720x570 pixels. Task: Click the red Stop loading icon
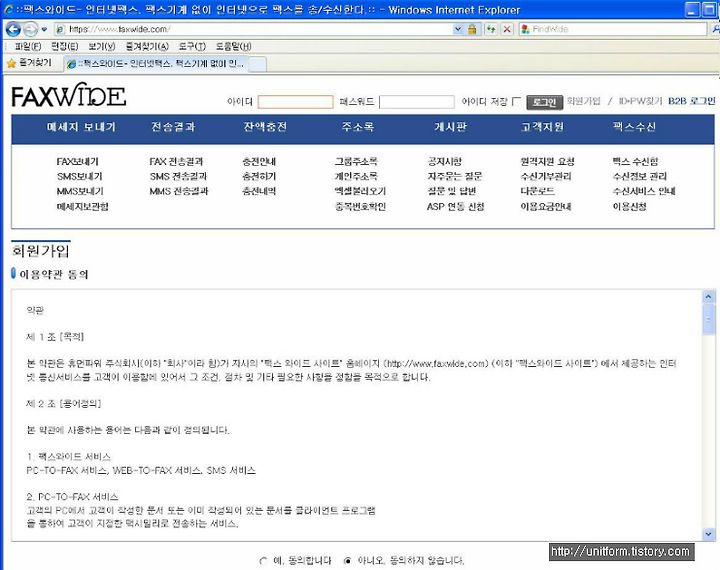507,29
